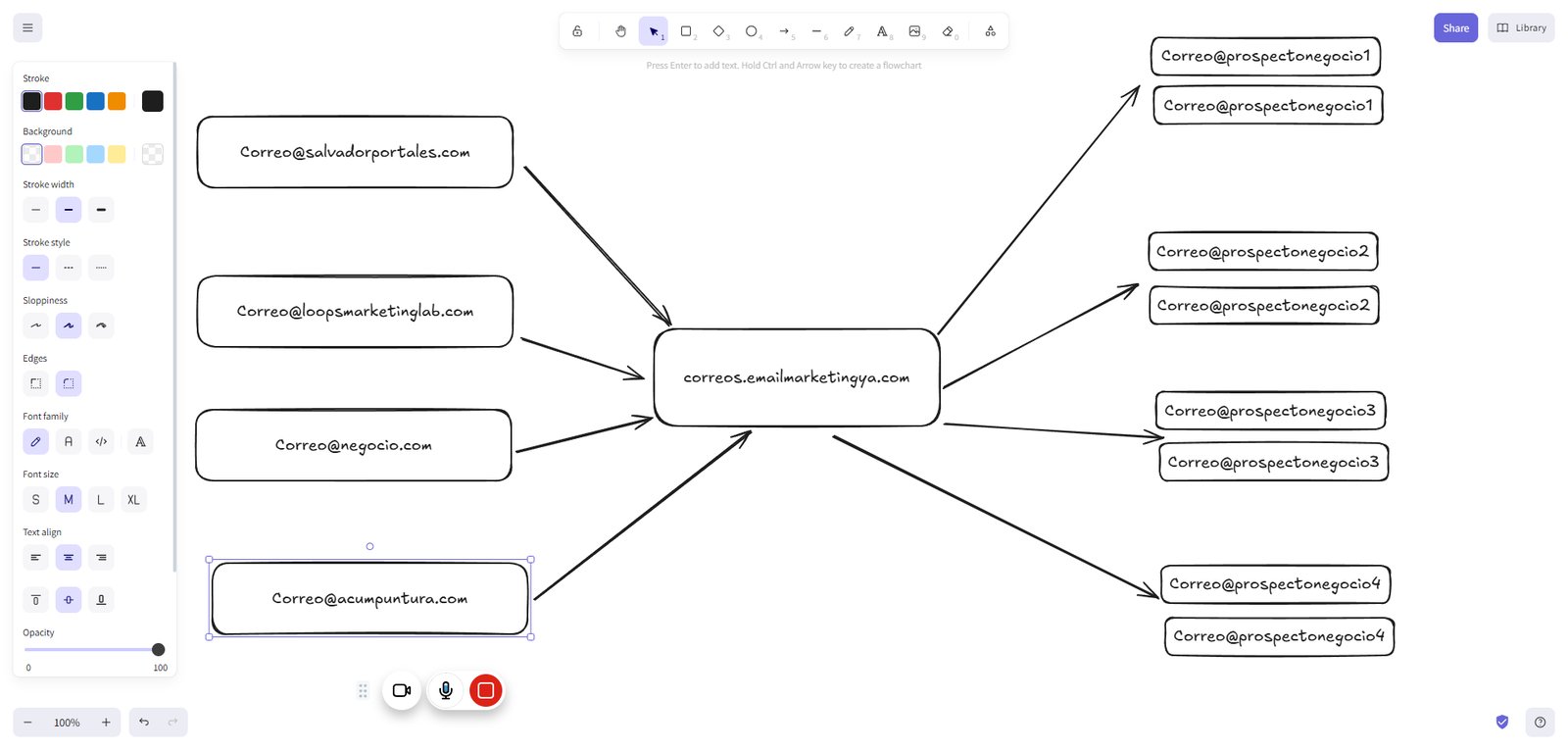The width and height of the screenshot is (1568, 750).
Task: Click the Share button
Action: click(x=1455, y=27)
